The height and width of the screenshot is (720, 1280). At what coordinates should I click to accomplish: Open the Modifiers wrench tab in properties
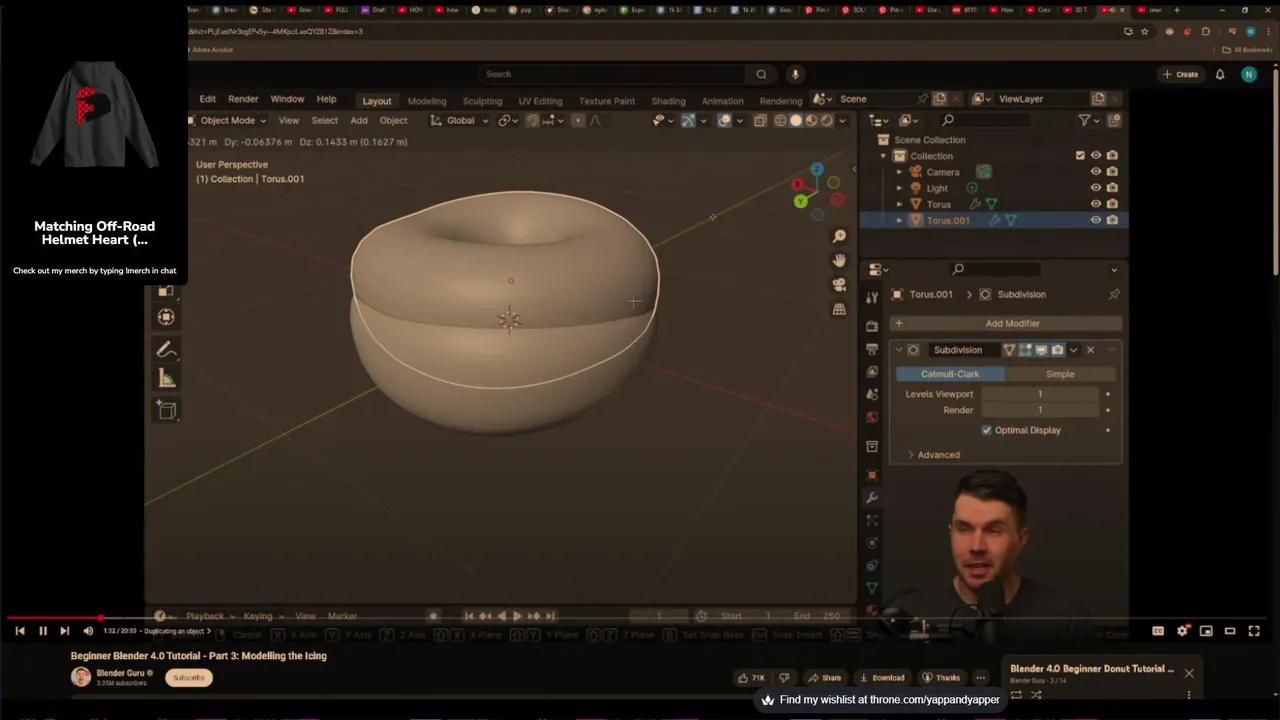click(872, 497)
